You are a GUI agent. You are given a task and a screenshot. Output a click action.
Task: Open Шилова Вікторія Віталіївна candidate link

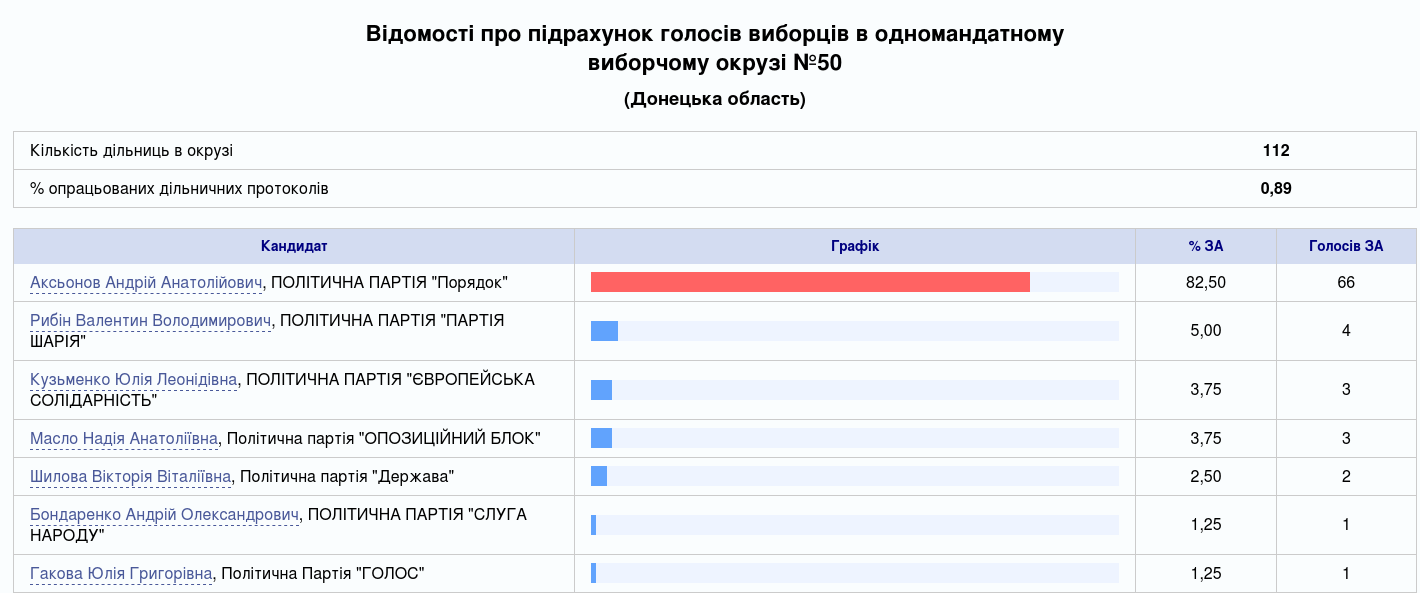(131, 477)
